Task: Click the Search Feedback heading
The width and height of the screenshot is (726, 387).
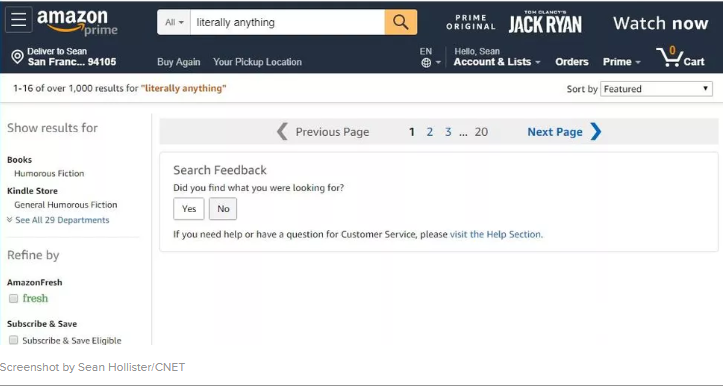Action: (x=220, y=170)
